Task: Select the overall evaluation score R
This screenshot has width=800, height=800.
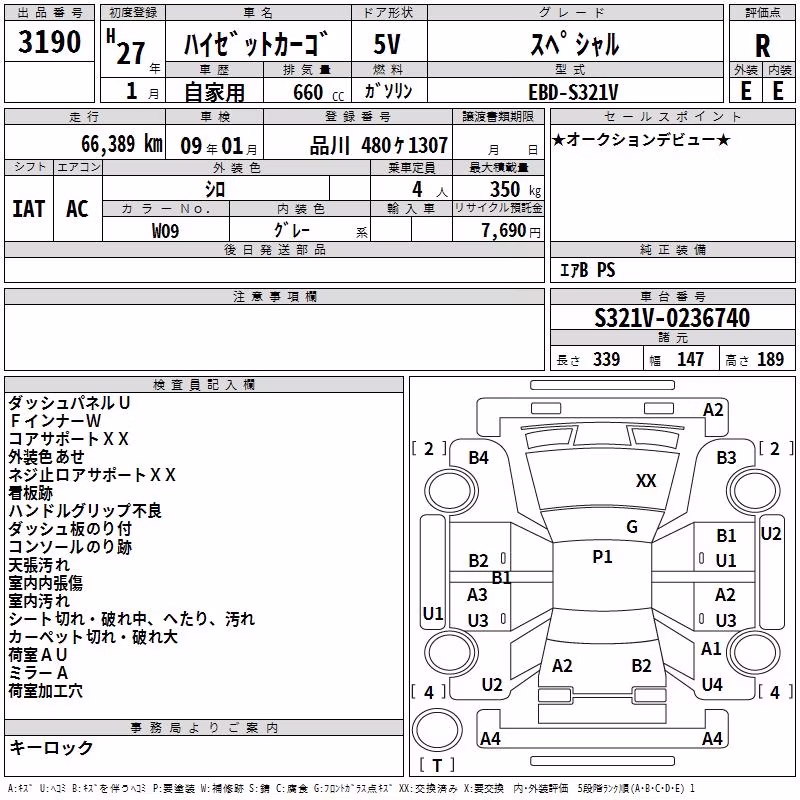Action: click(762, 46)
